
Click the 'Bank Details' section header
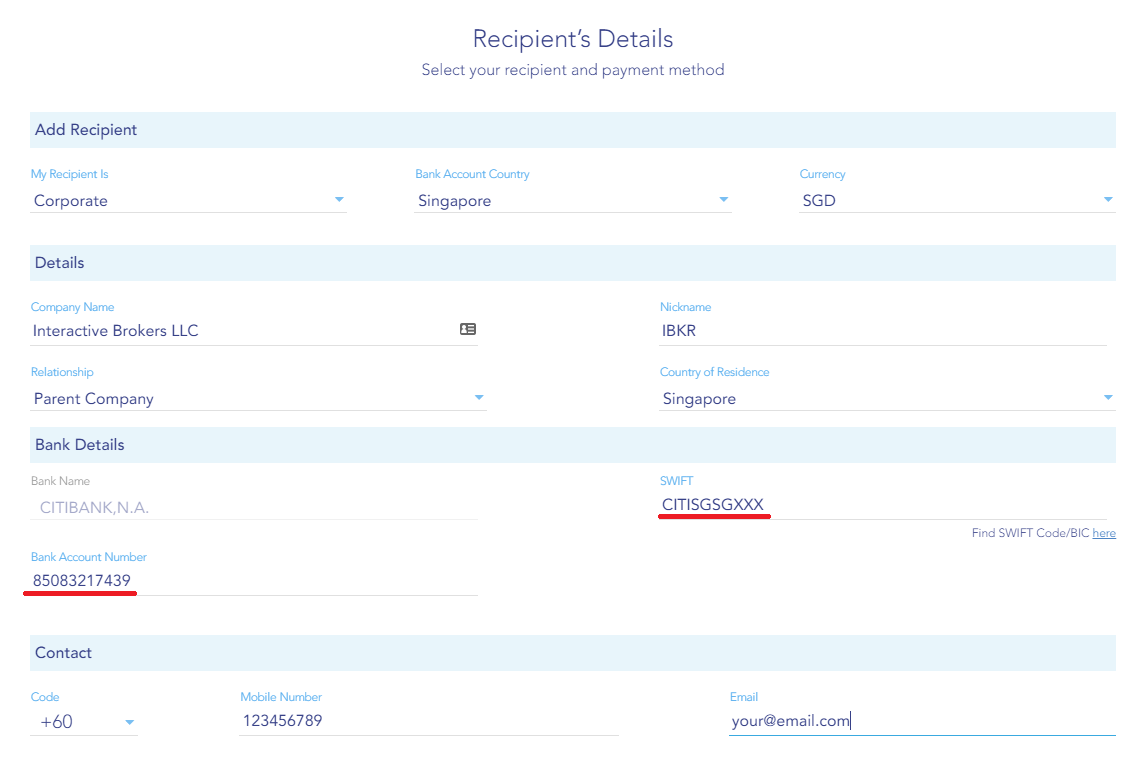(x=573, y=445)
